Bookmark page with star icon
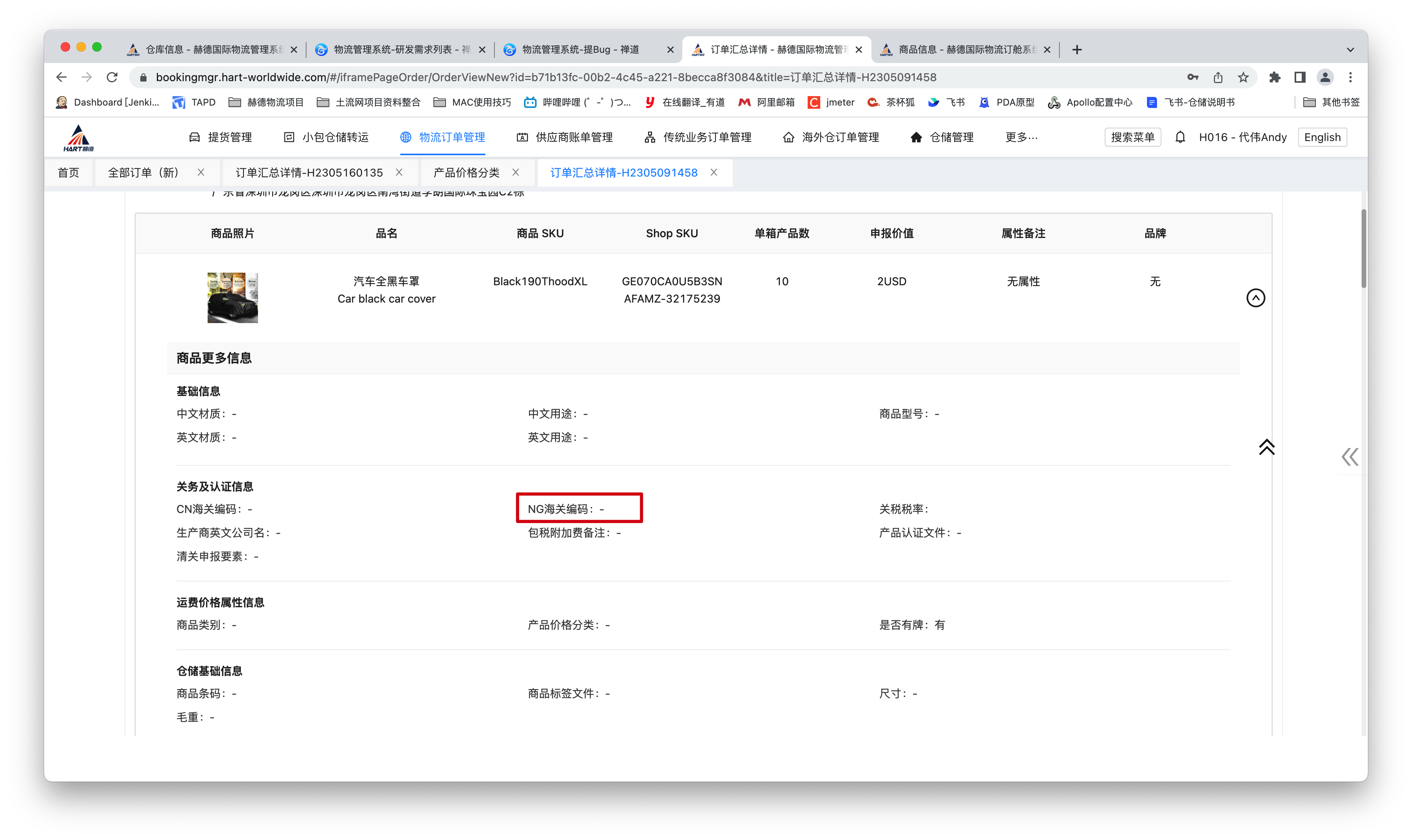The height and width of the screenshot is (840, 1412). point(1243,77)
